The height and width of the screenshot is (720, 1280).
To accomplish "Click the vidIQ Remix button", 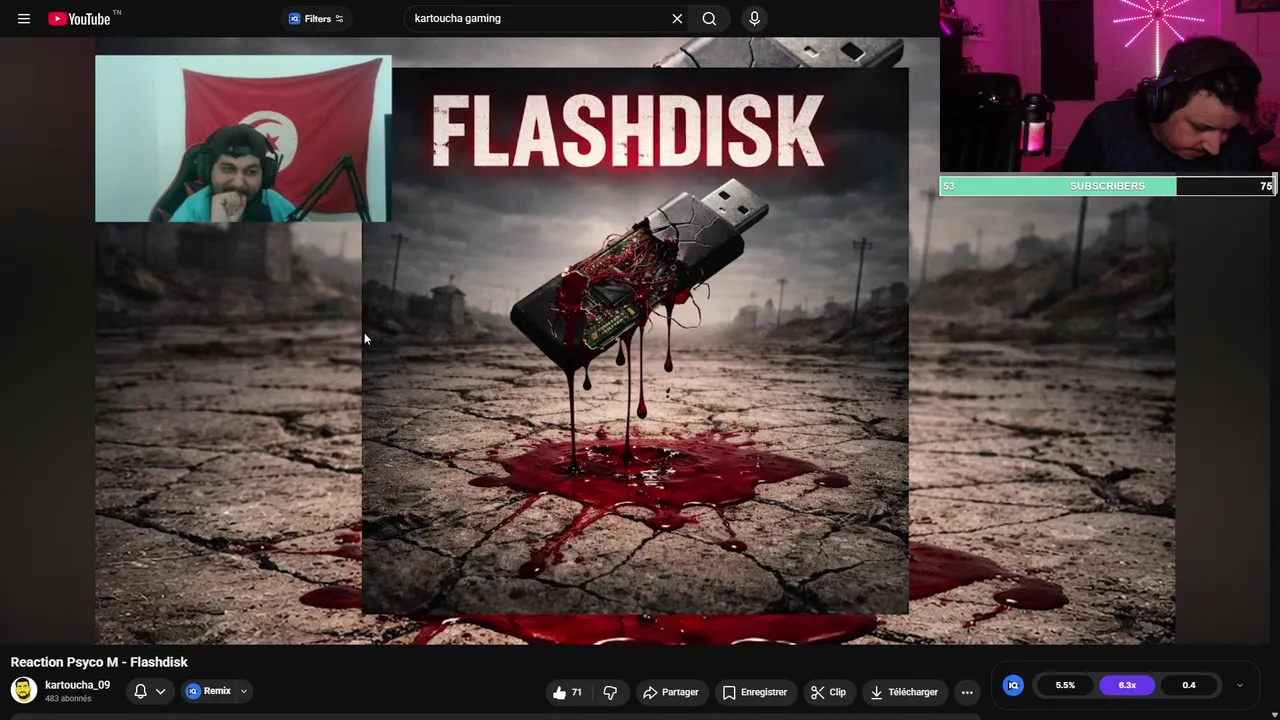I will click(208, 691).
